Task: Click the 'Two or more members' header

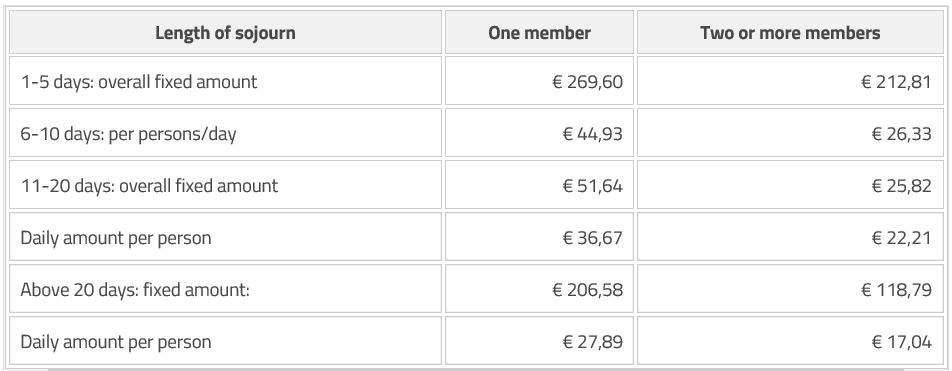Action: point(790,32)
